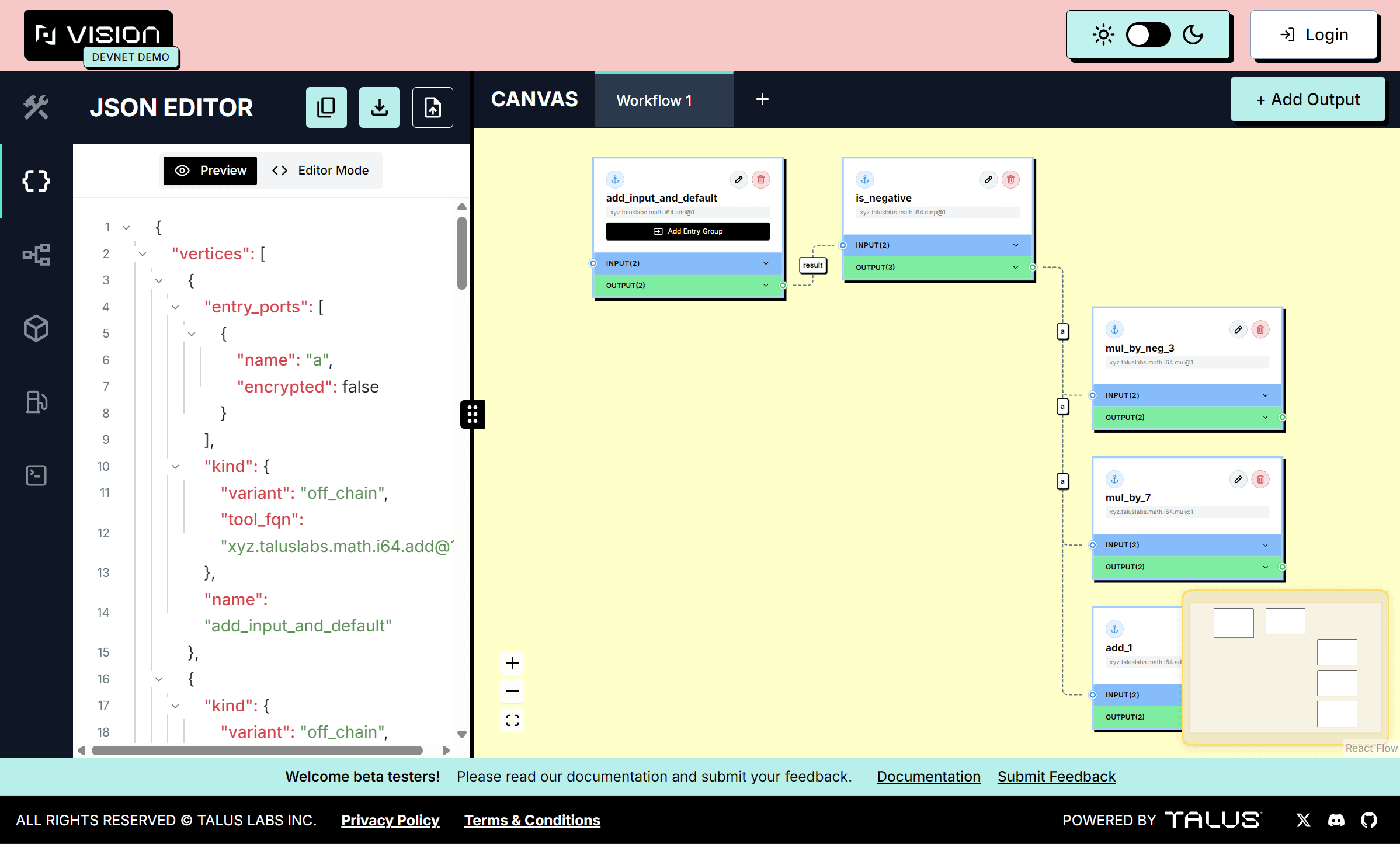Click the React Flow attribution link
The height and width of the screenshot is (844, 1400).
point(1371,748)
